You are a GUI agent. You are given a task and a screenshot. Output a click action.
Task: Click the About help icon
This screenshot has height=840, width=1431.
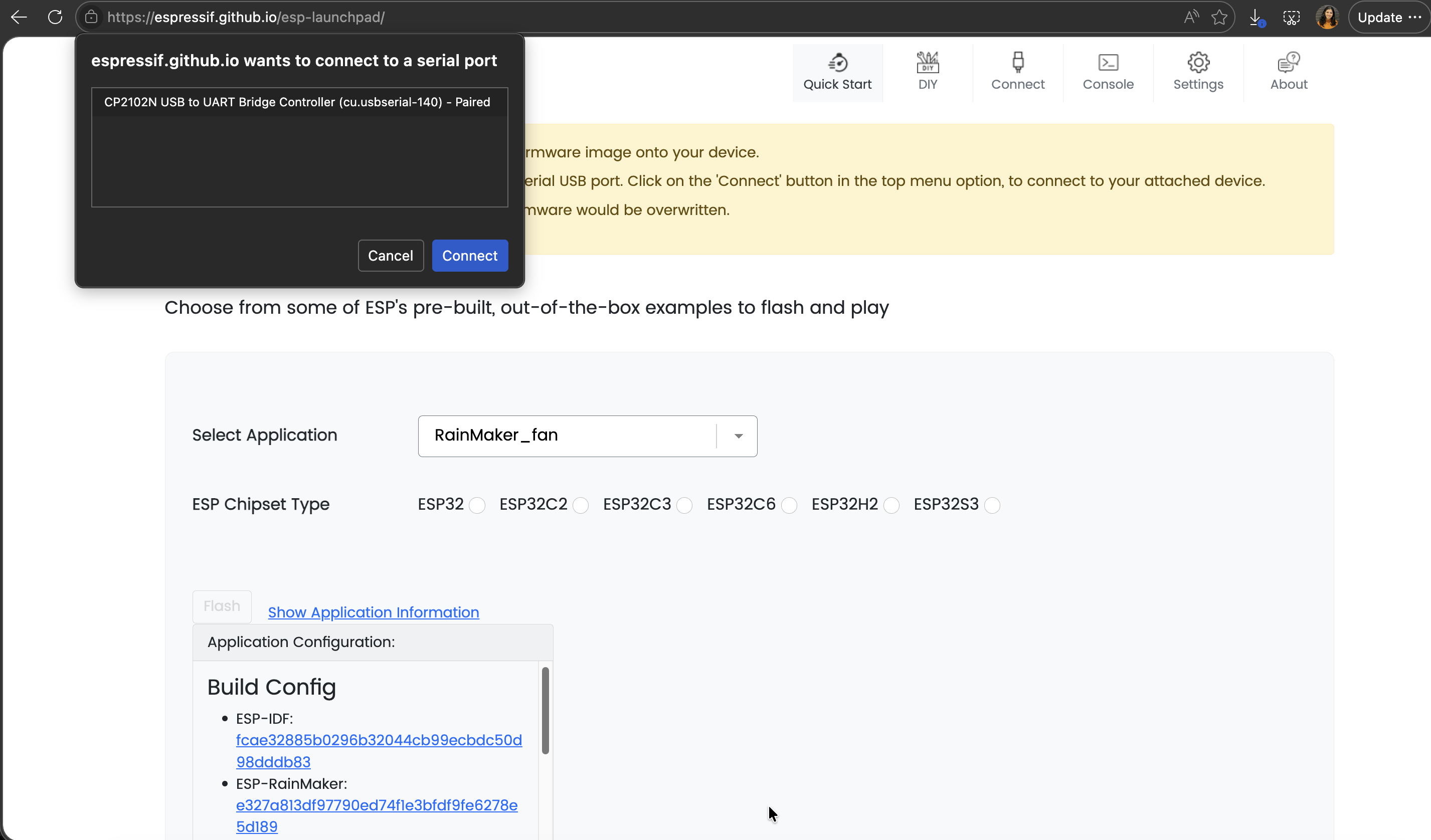(1289, 63)
